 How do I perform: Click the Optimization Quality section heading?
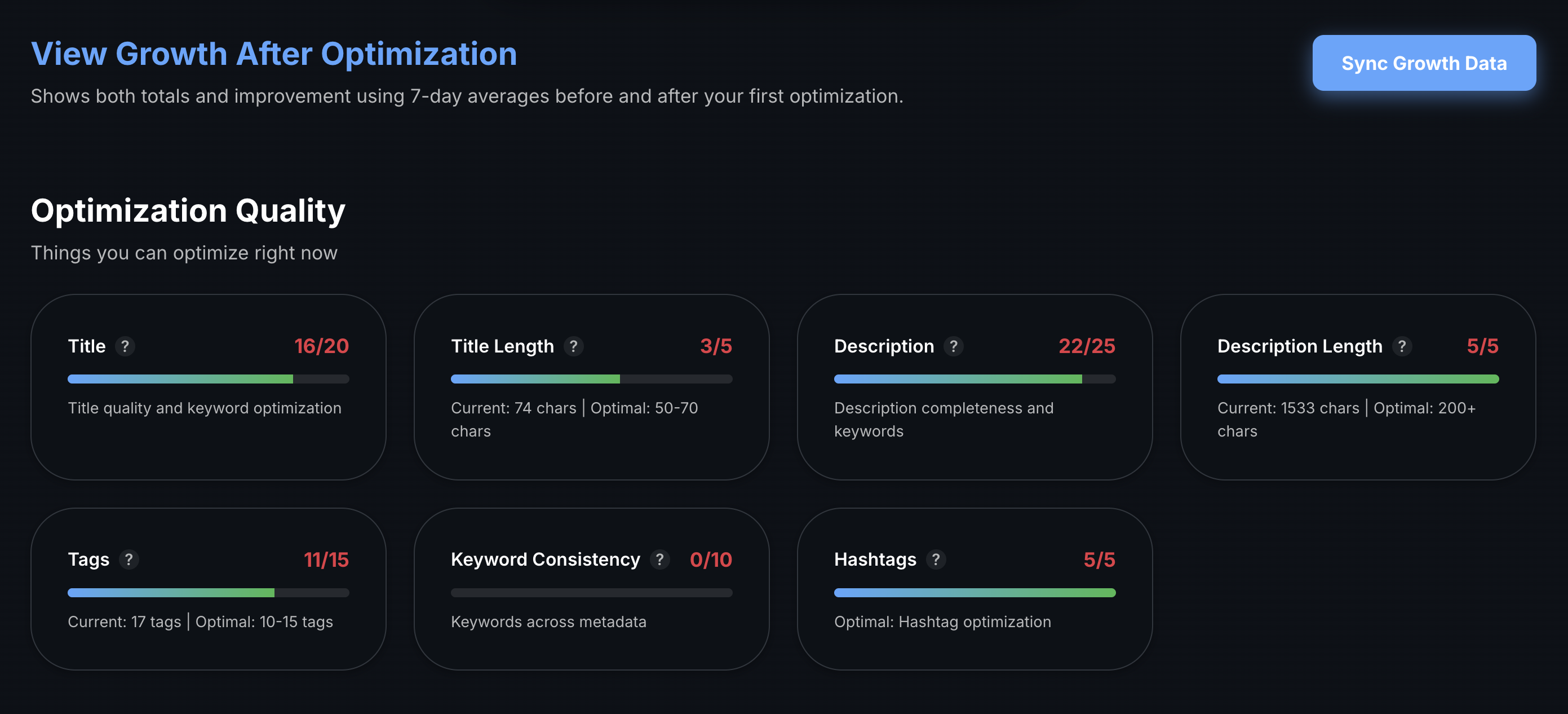point(188,211)
